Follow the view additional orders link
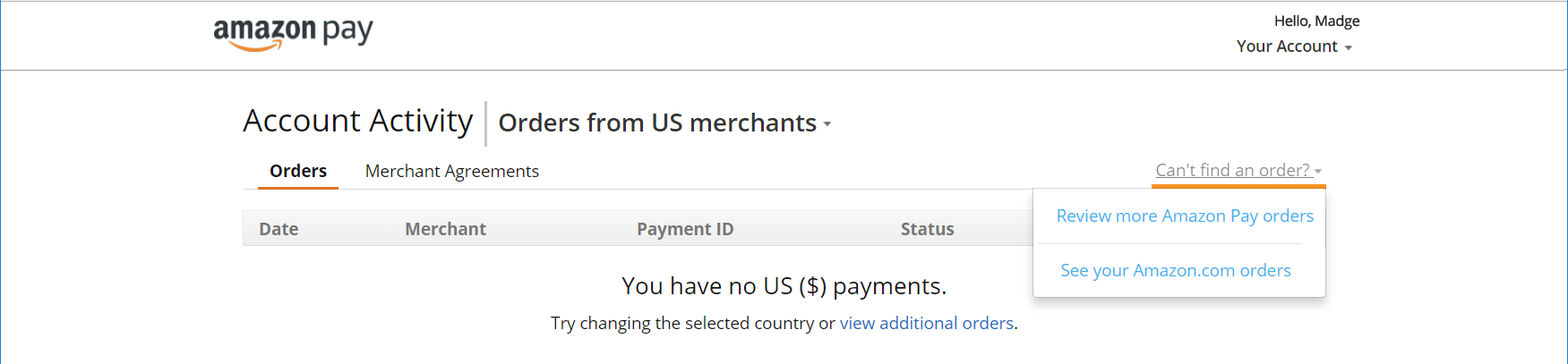Image resolution: width=1568 pixels, height=364 pixels. pyautogui.click(x=927, y=323)
